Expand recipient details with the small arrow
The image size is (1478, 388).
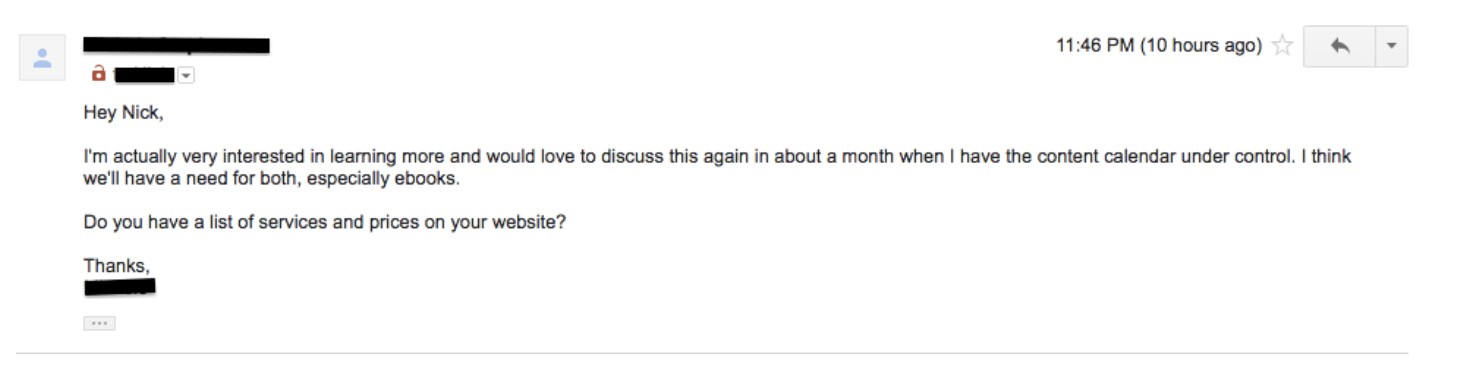pyautogui.click(x=186, y=75)
